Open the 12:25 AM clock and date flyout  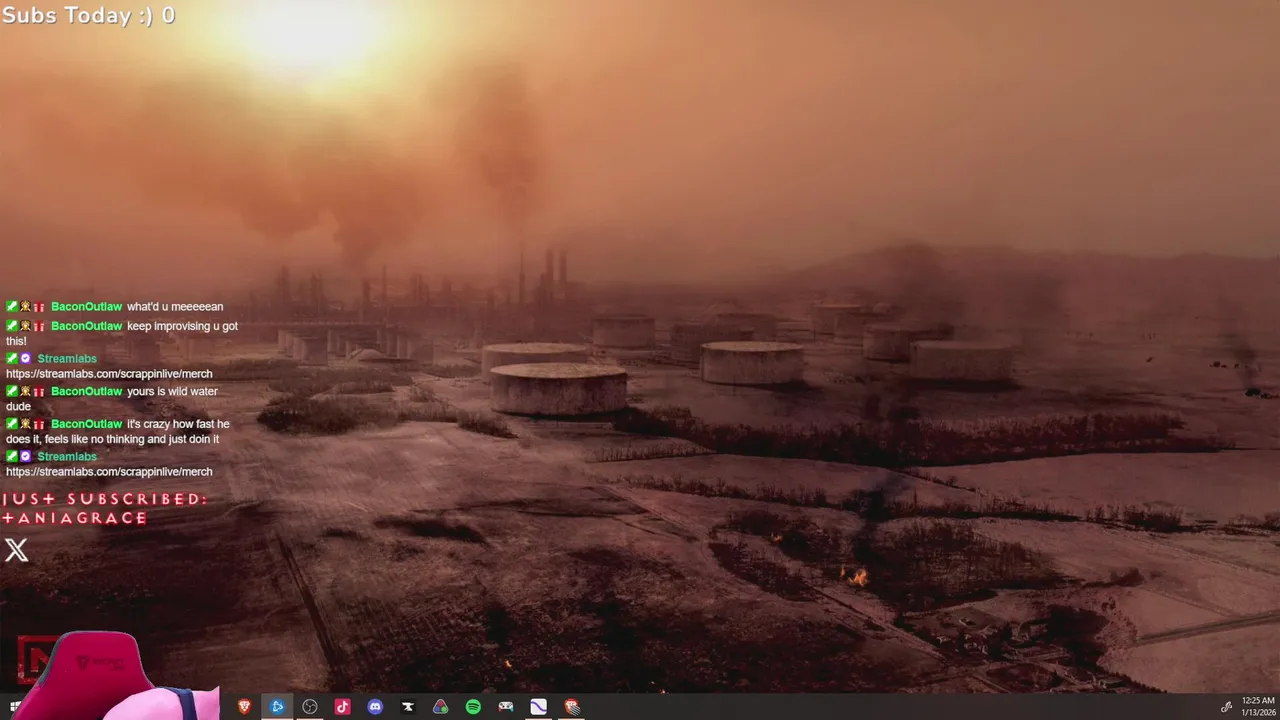[x=1258, y=706]
